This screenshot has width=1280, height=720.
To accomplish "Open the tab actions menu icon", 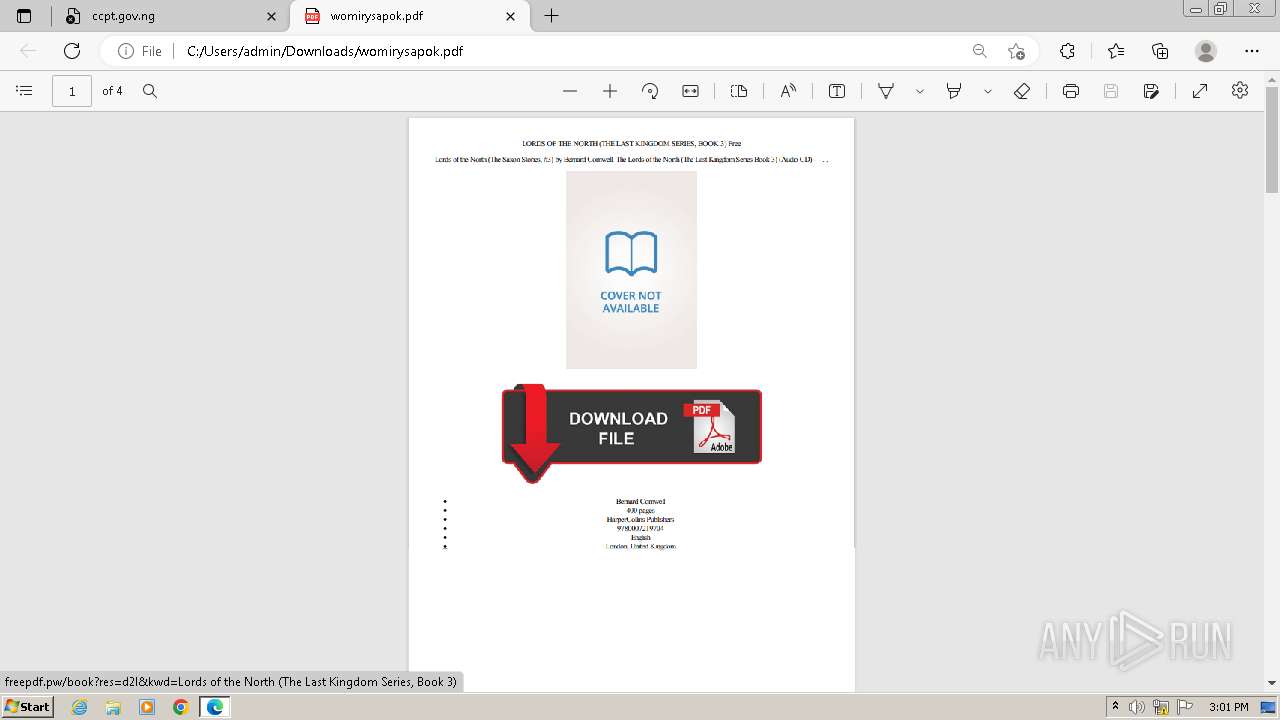I will [x=24, y=16].
